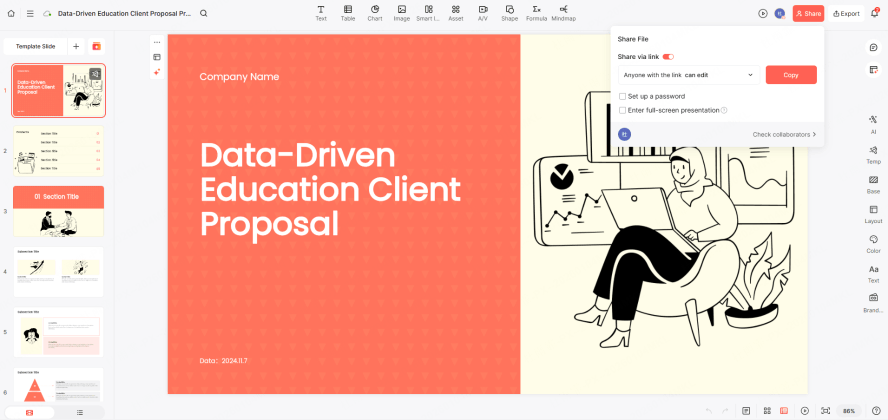This screenshot has width=888, height=420.
Task: Click the Copy link button
Action: coord(790,75)
